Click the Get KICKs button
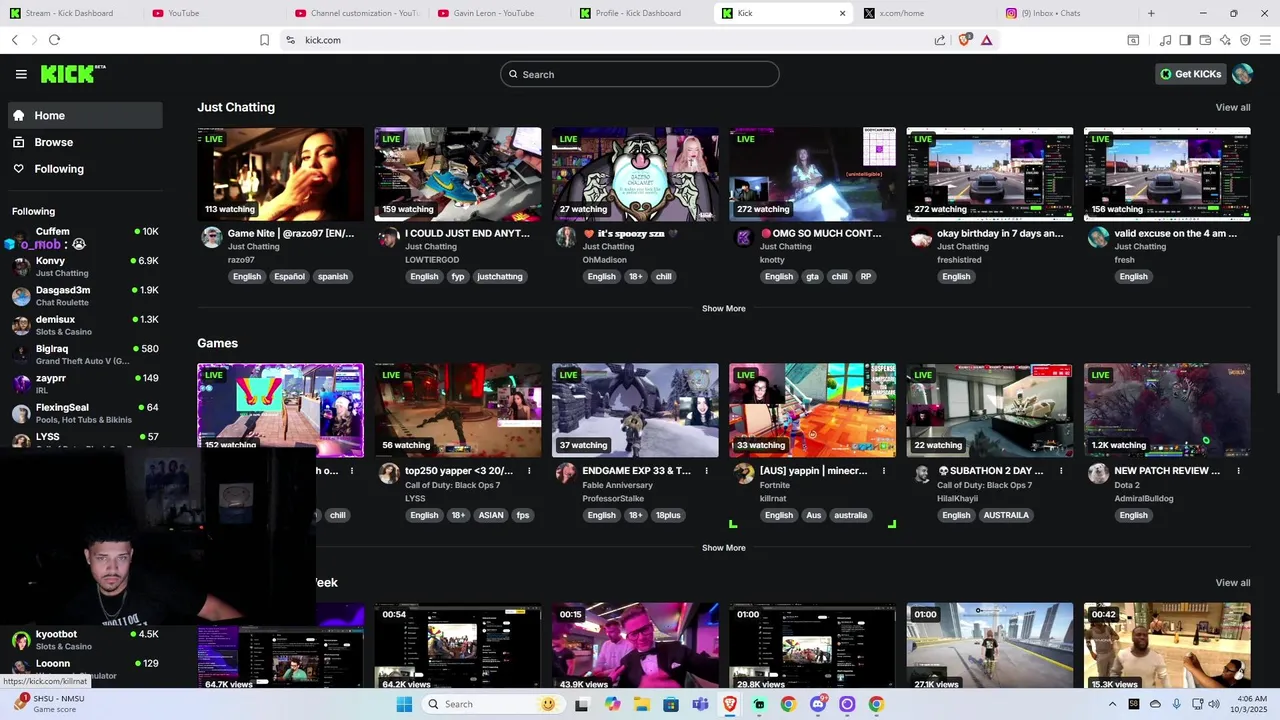 coord(1190,74)
